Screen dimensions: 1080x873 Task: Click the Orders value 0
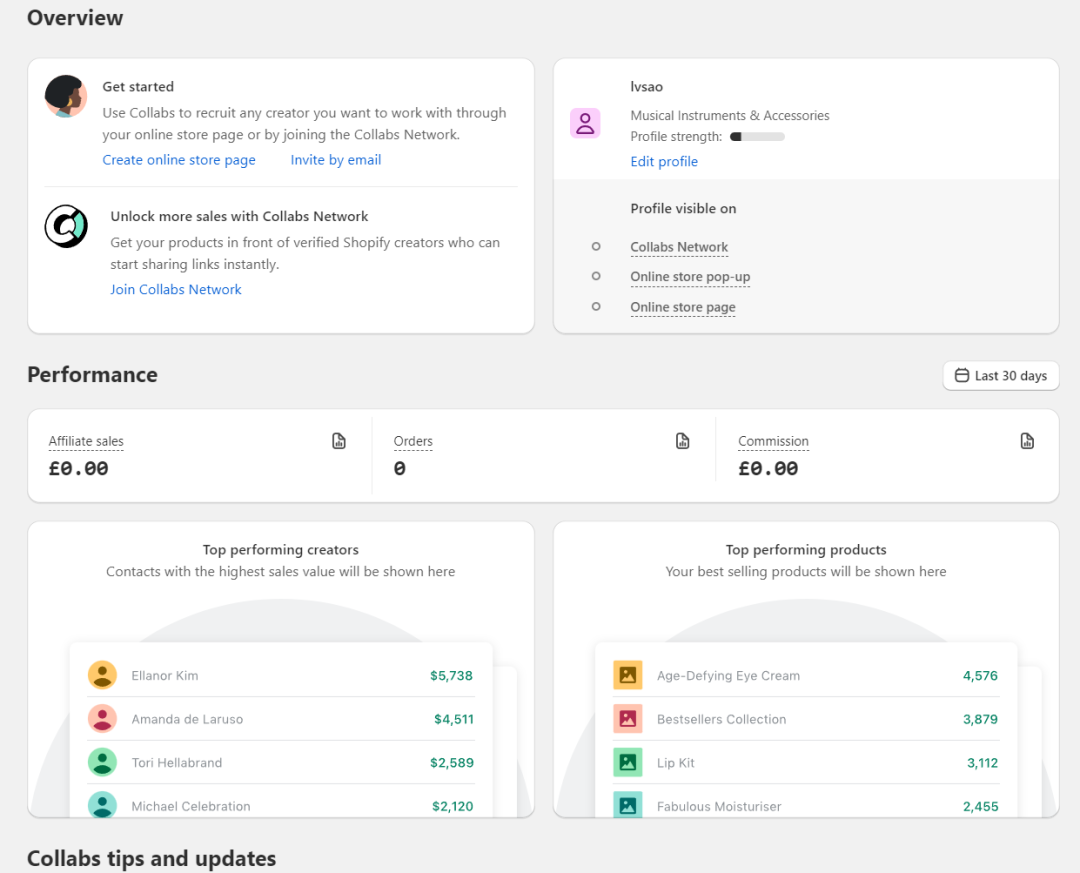click(x=399, y=469)
